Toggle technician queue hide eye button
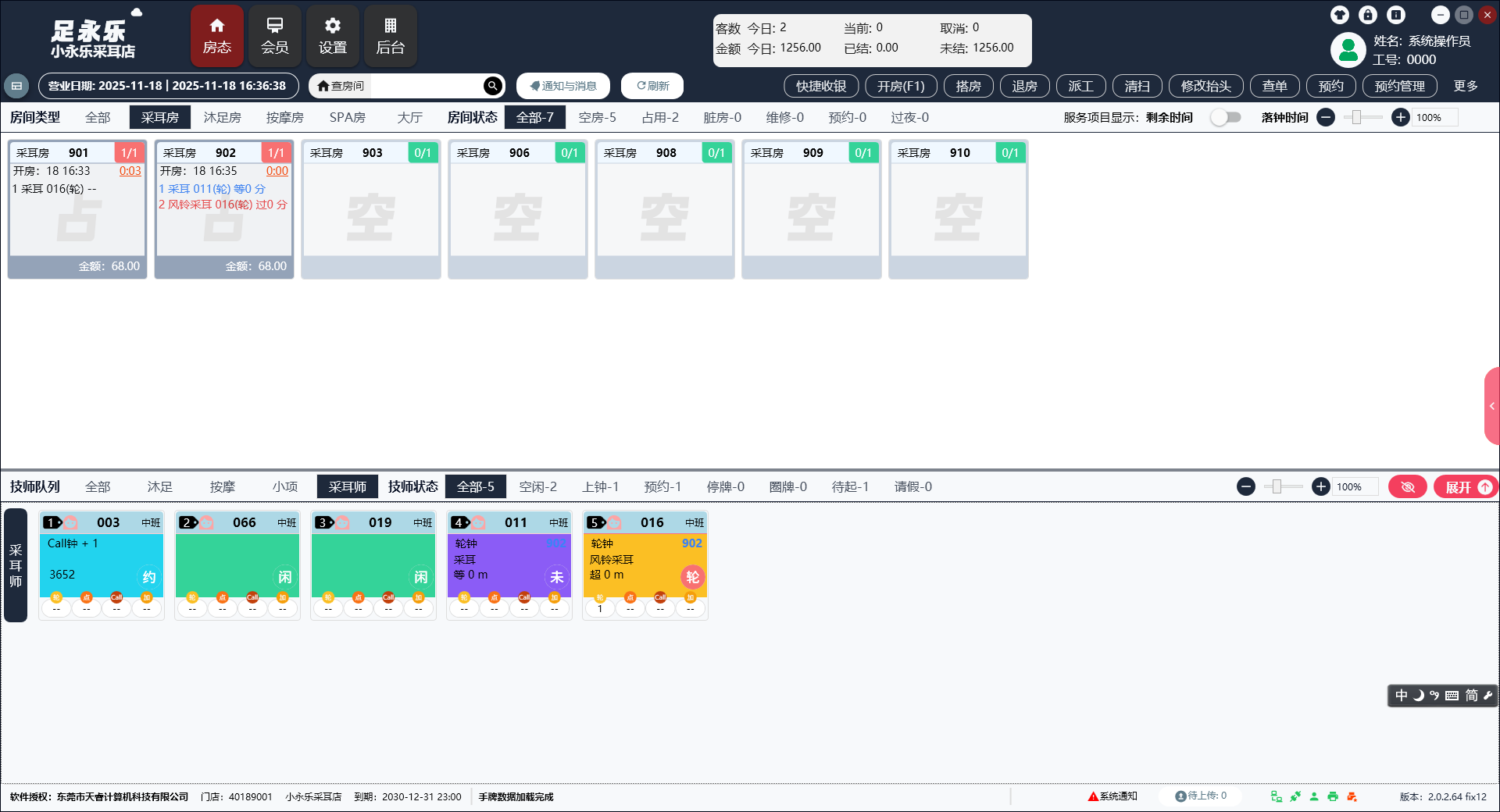1500x812 pixels. click(1408, 487)
